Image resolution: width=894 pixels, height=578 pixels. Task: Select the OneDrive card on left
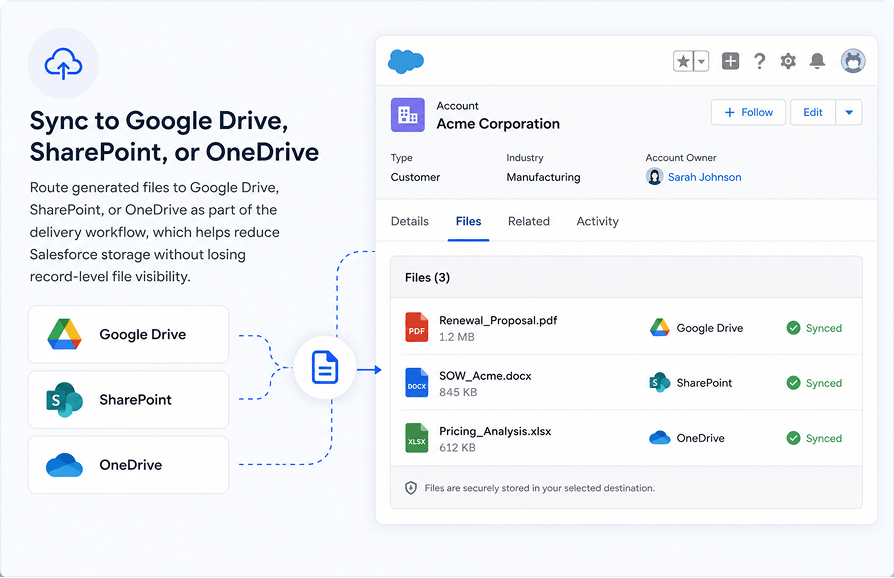(x=128, y=465)
